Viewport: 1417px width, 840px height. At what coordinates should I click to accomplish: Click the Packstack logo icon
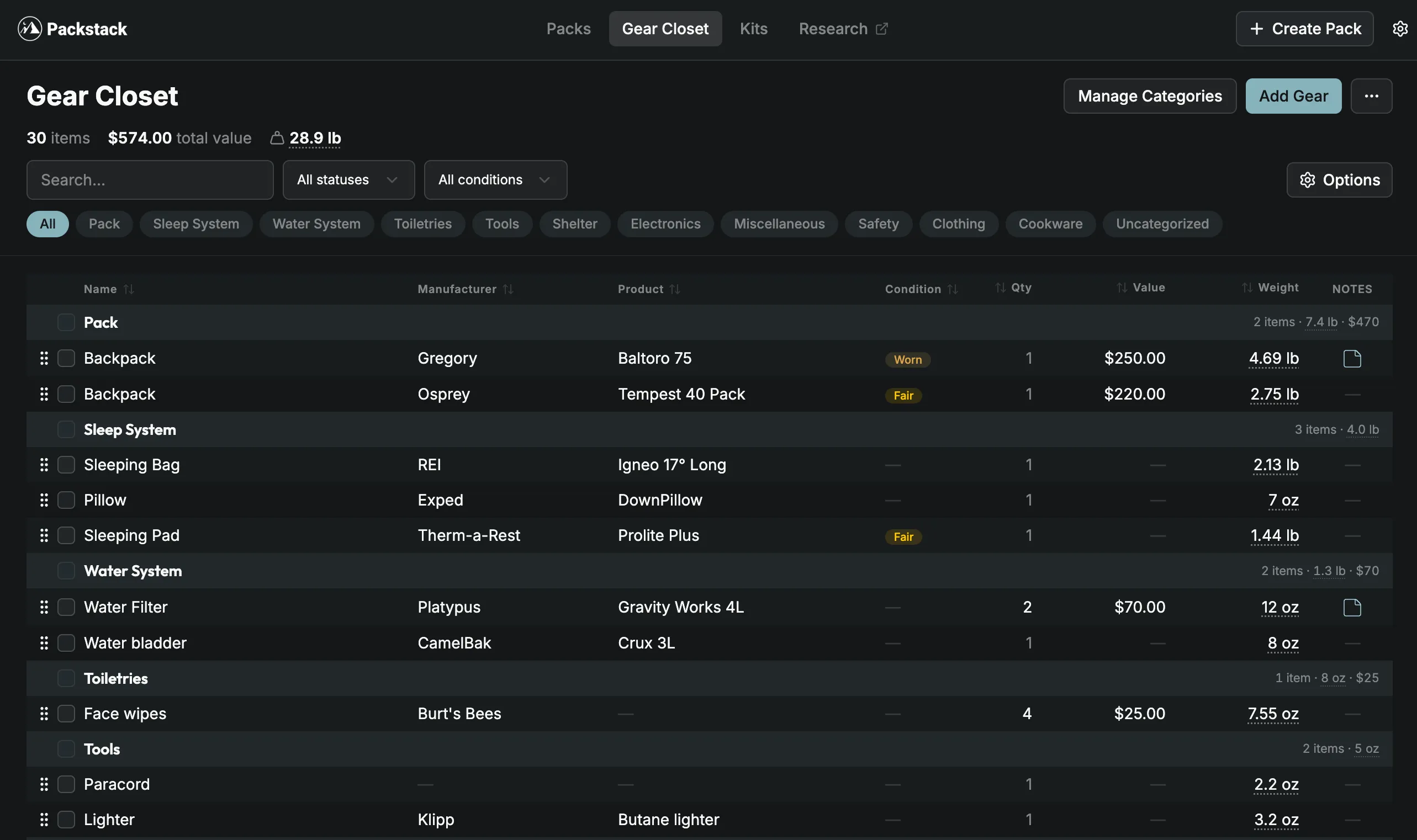tap(29, 28)
